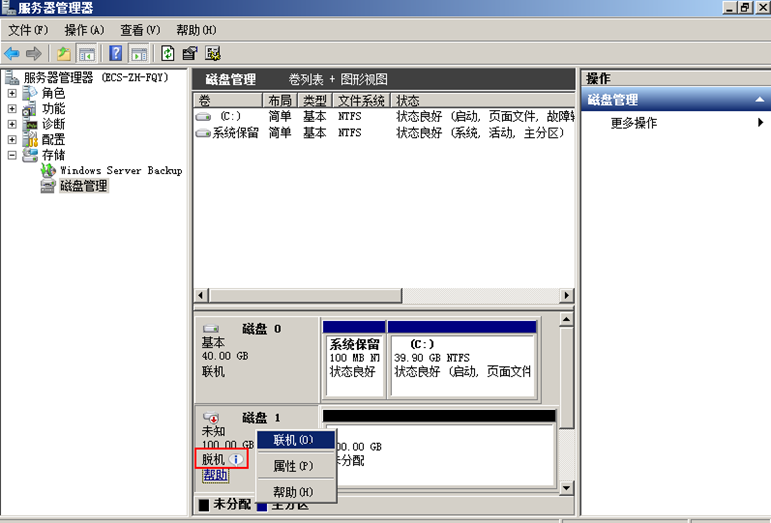
Task: Expand the 功能 tree node
Action: [12, 109]
